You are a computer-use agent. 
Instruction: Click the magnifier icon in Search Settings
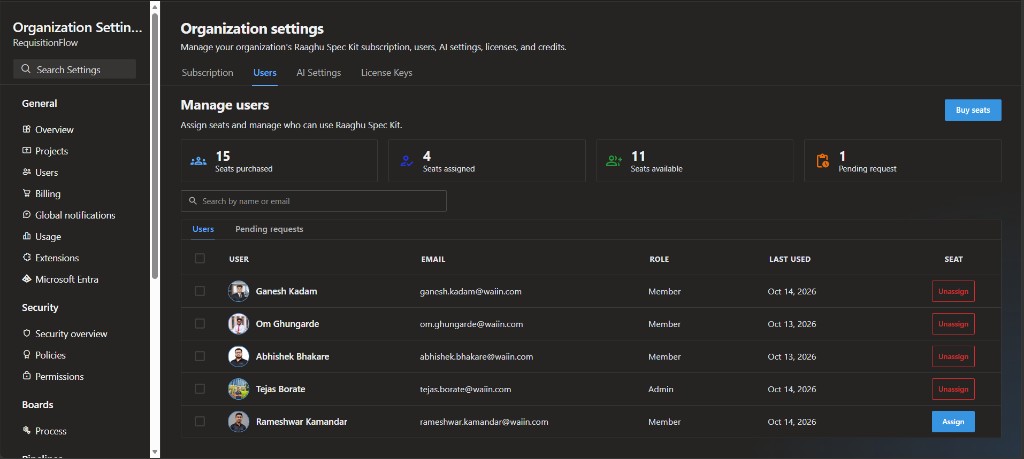pos(25,69)
